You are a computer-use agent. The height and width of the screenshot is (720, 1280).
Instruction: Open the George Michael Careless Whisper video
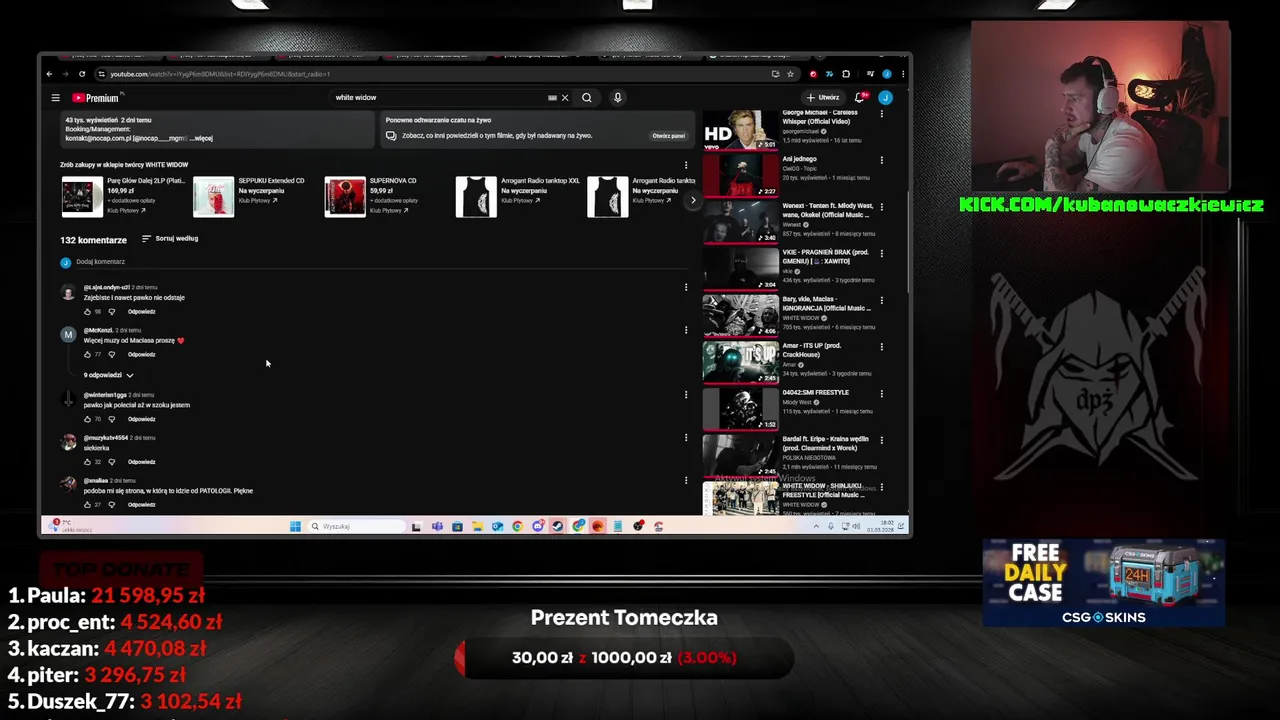point(790,129)
